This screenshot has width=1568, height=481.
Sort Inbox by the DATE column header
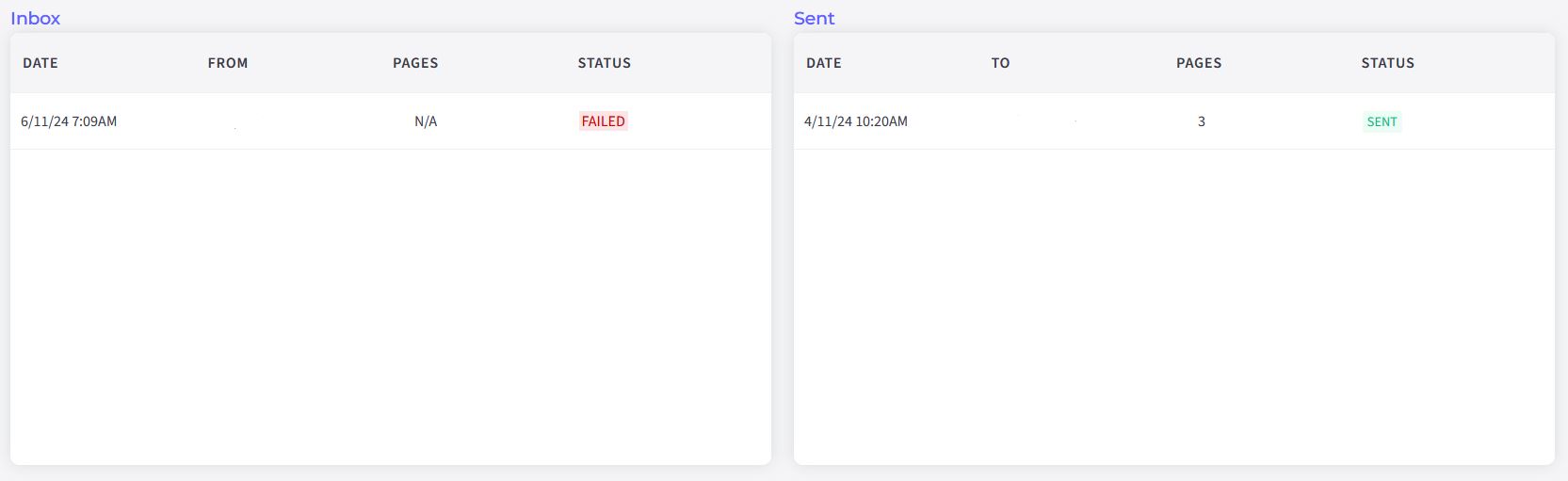click(x=40, y=63)
